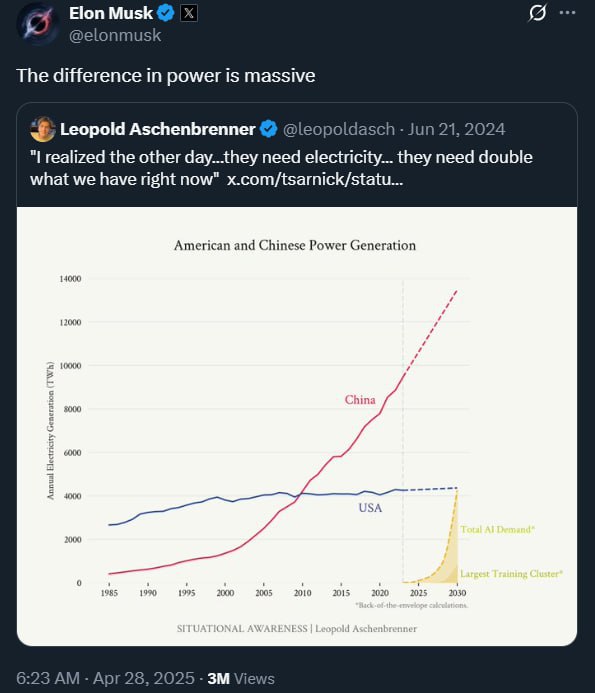Open the Leopold Aschenbrenner display name
The width and height of the screenshot is (595, 693).
click(158, 129)
